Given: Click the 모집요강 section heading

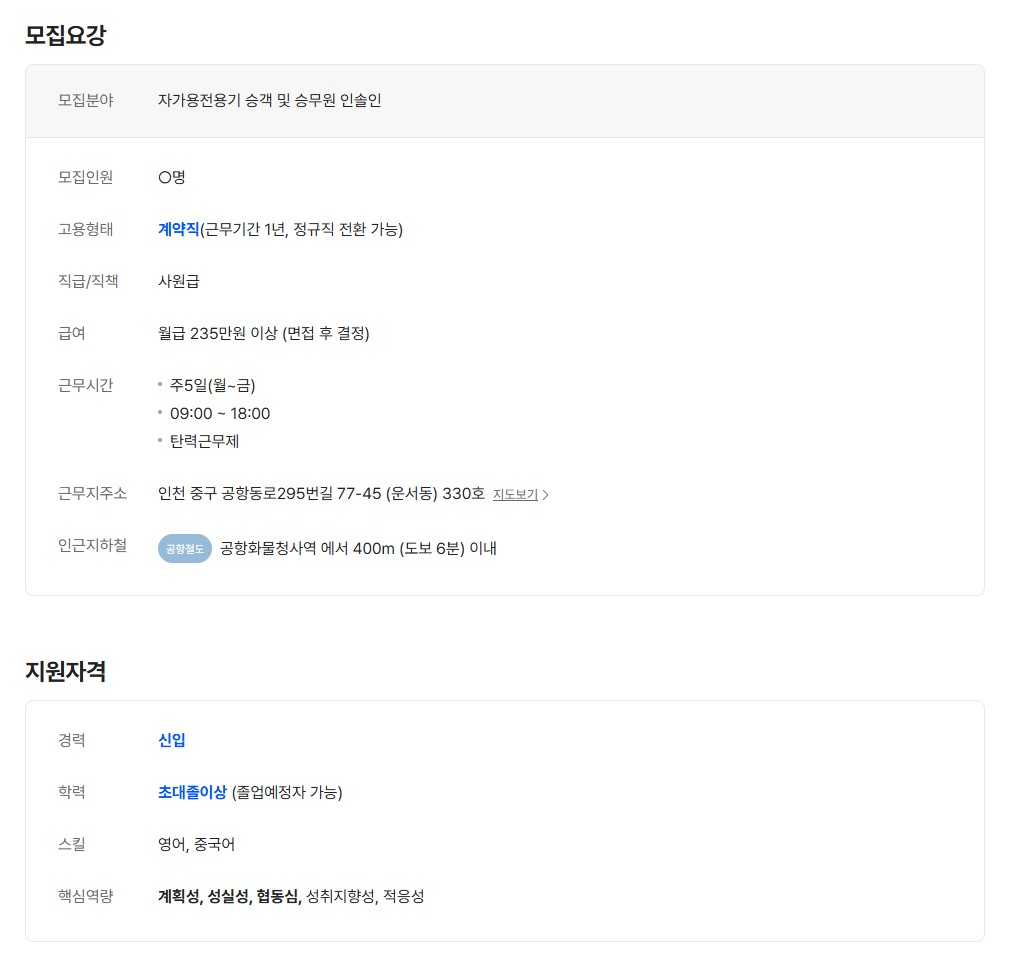Looking at the screenshot, I should (x=66, y=35).
